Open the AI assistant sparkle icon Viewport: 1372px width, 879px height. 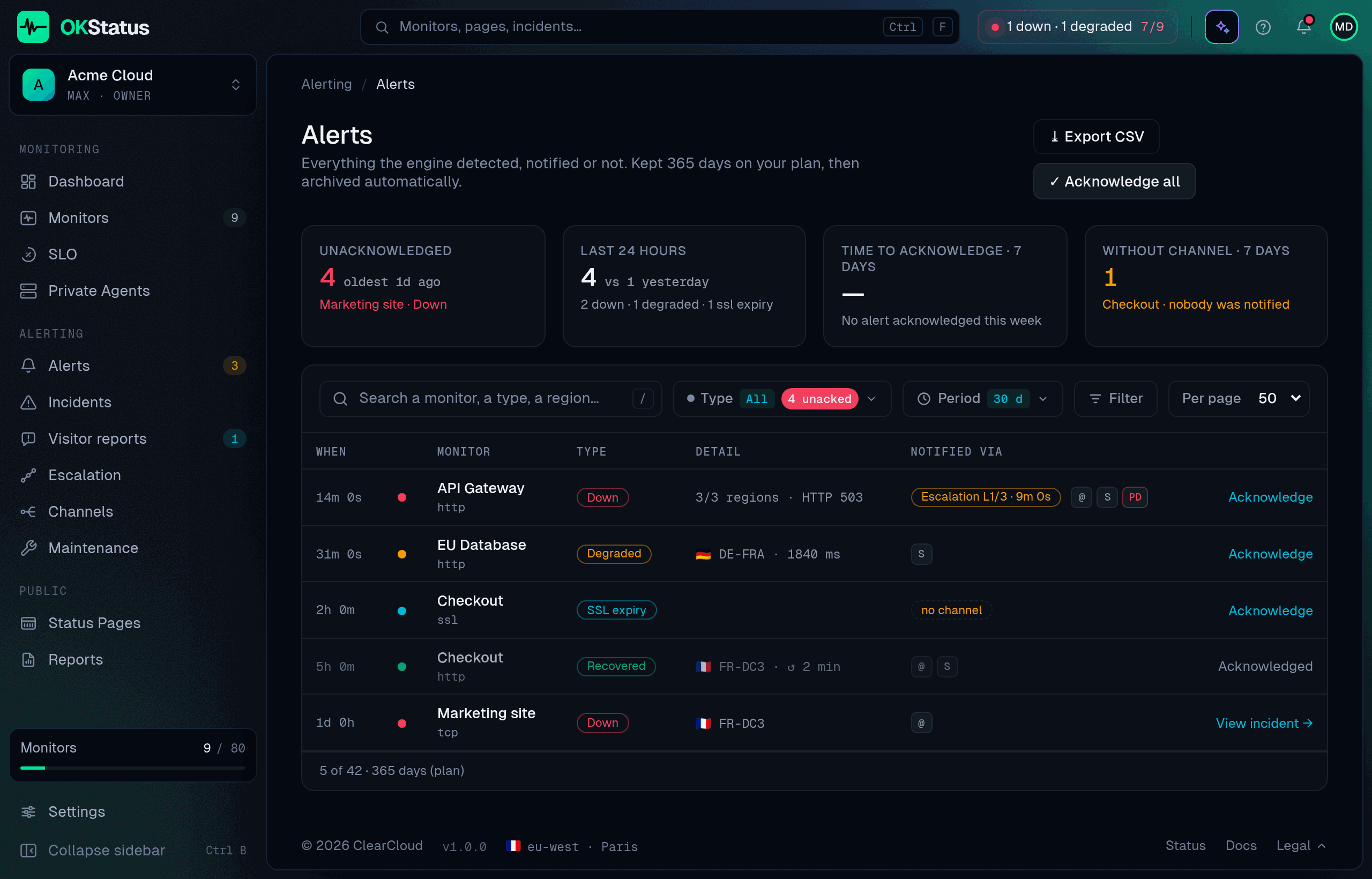1221,27
